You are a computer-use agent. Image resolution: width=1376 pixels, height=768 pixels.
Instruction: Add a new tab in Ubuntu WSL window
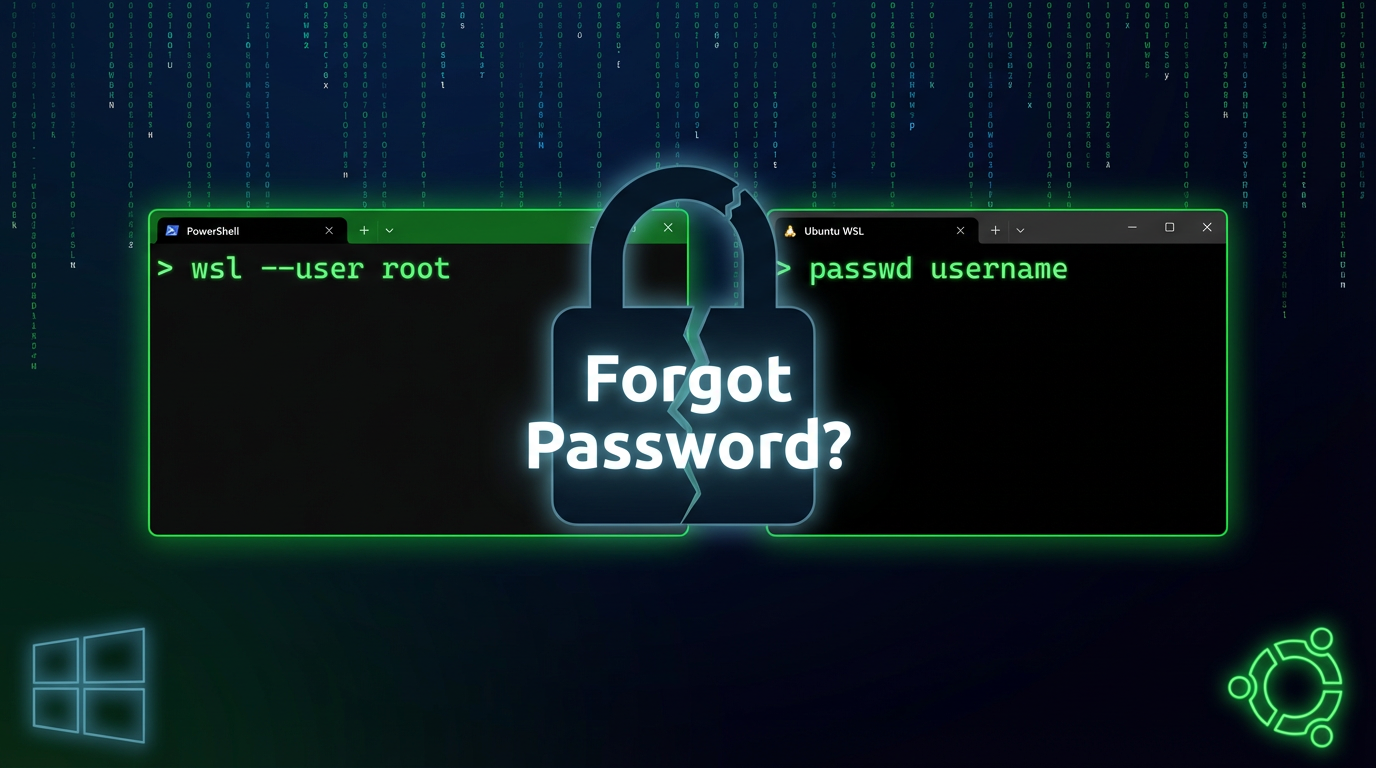tap(995, 231)
